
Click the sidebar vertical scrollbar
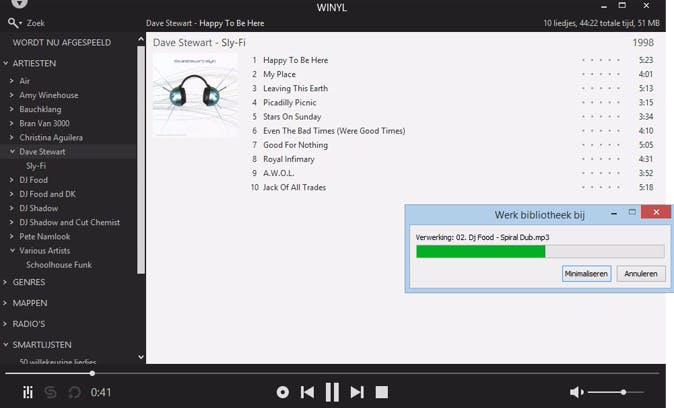pos(141,160)
